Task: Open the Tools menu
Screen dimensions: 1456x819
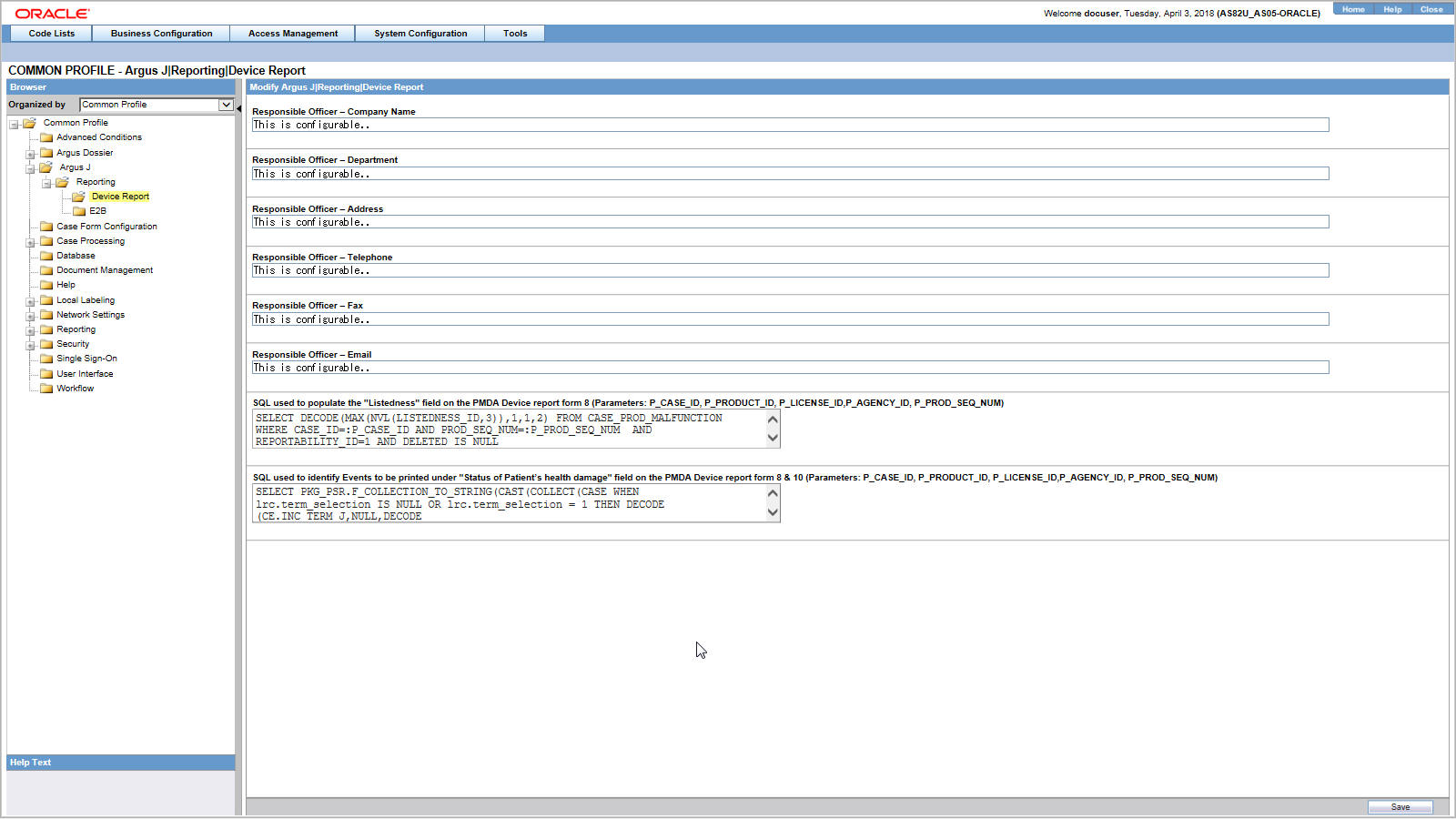Action: pos(515,34)
